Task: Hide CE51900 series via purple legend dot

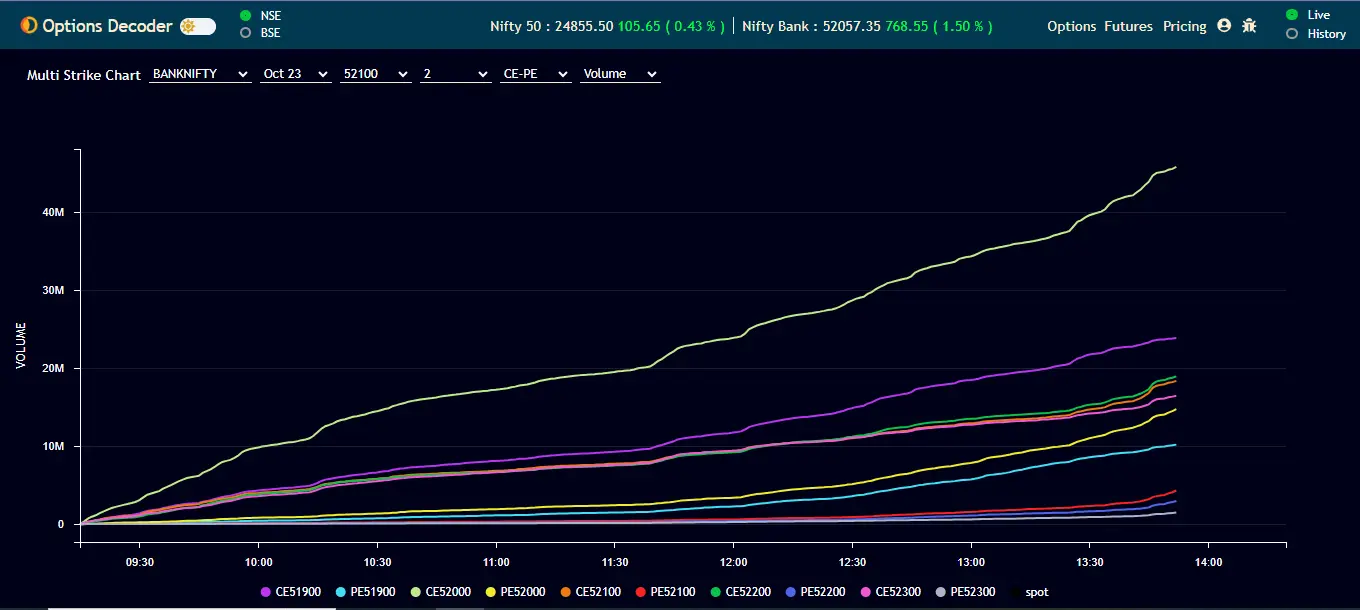Action: 266,592
